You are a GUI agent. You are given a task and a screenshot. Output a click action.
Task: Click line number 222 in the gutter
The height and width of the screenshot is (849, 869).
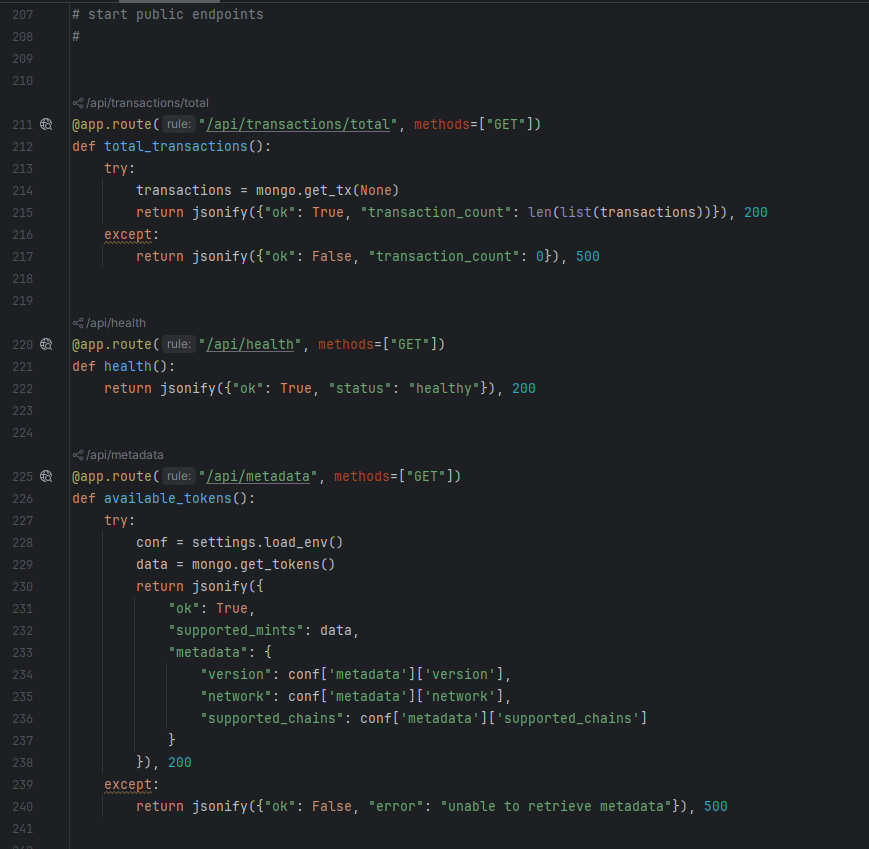(x=23, y=388)
